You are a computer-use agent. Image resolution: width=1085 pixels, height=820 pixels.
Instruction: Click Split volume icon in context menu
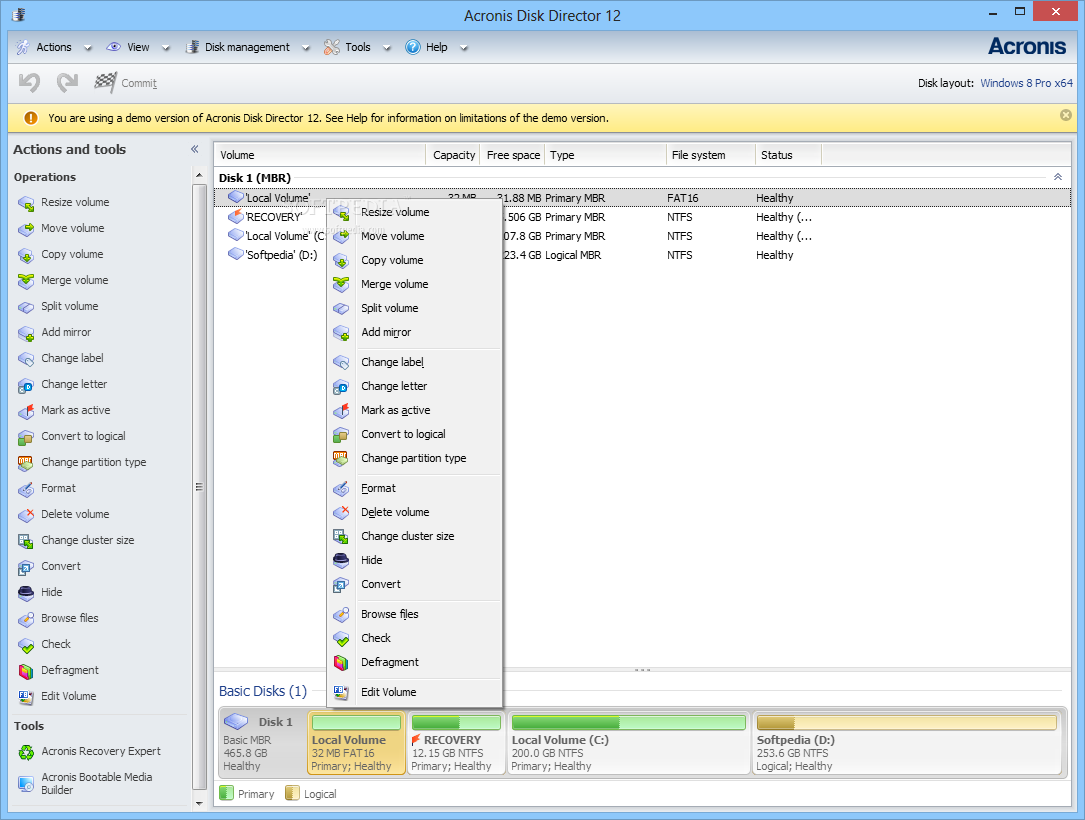[341, 309]
